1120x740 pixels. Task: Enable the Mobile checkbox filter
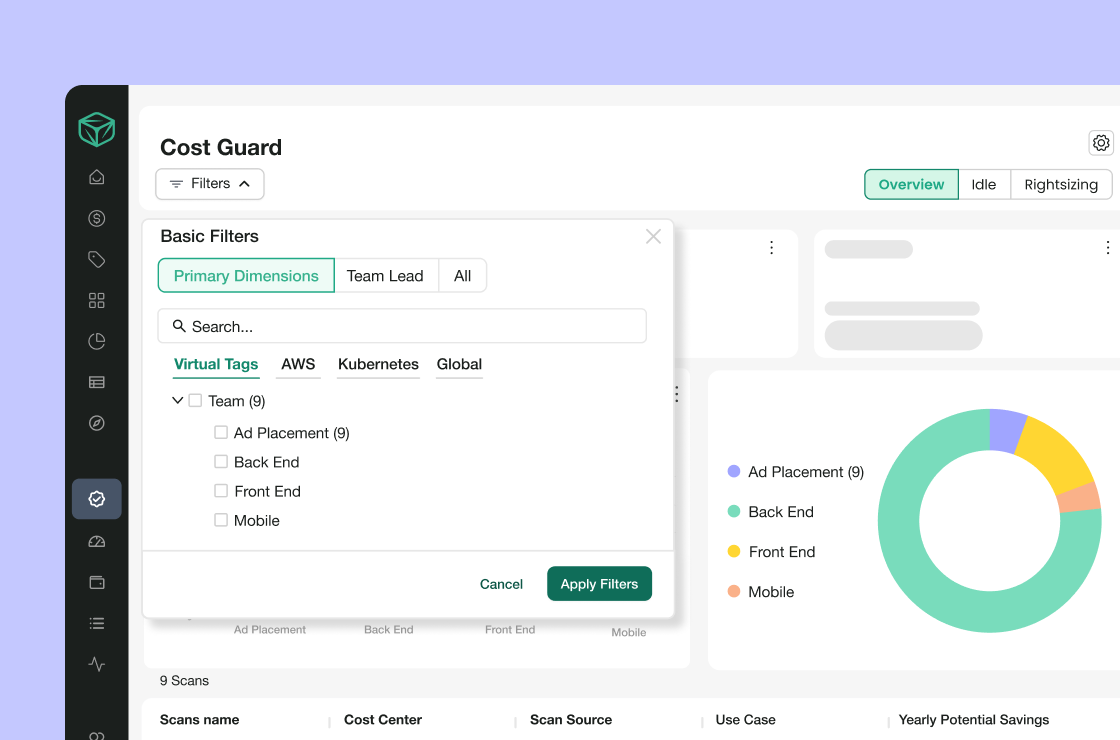[221, 520]
